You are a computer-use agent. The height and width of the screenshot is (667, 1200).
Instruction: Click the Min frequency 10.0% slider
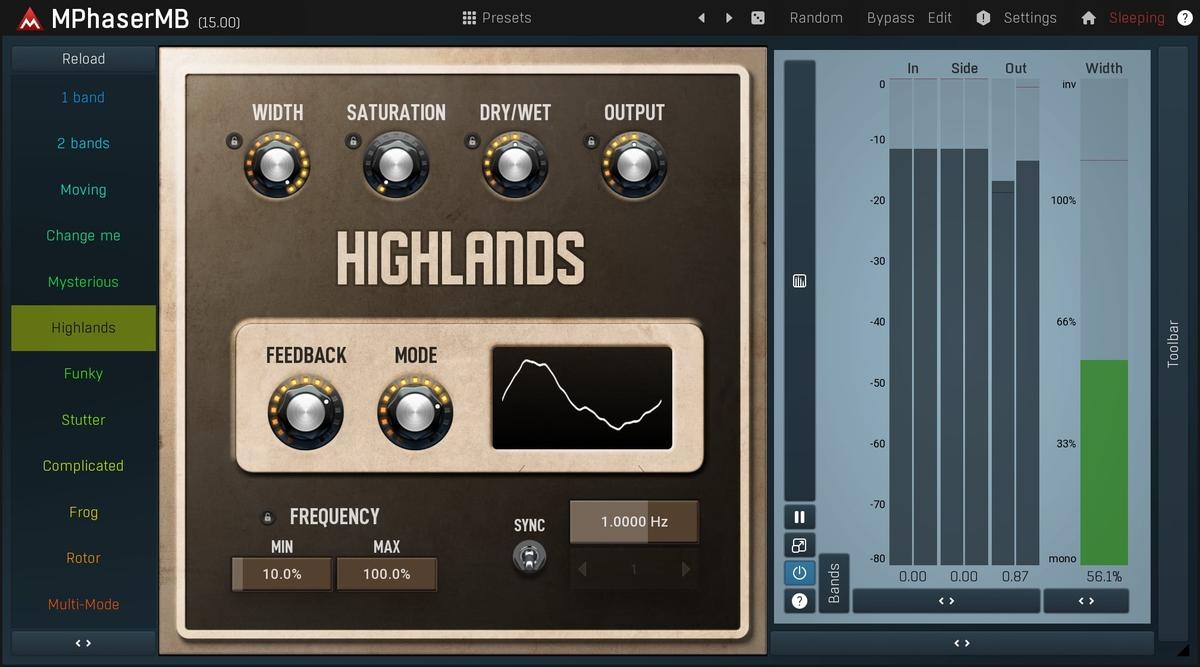[x=282, y=574]
